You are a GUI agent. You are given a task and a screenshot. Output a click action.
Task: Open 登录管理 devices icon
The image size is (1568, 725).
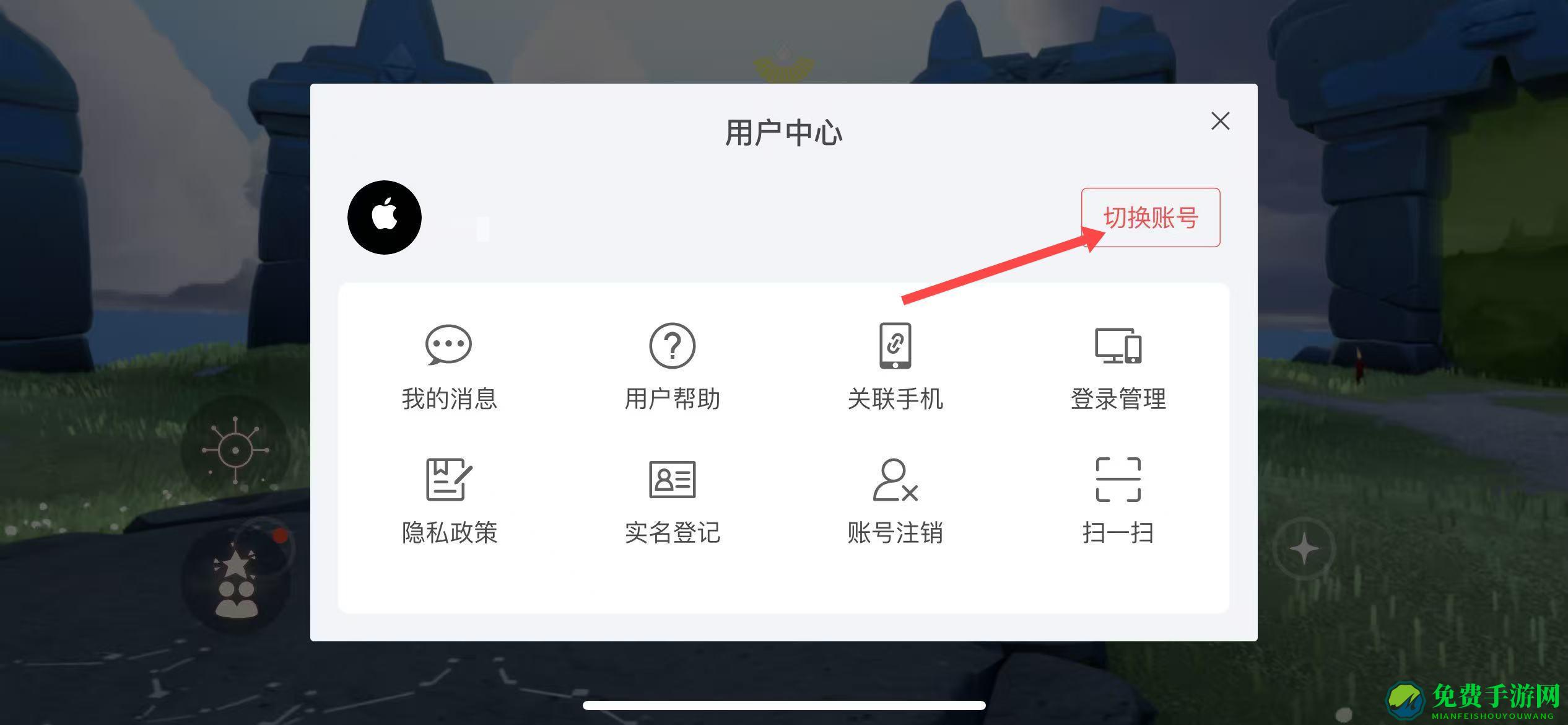[x=1118, y=345]
